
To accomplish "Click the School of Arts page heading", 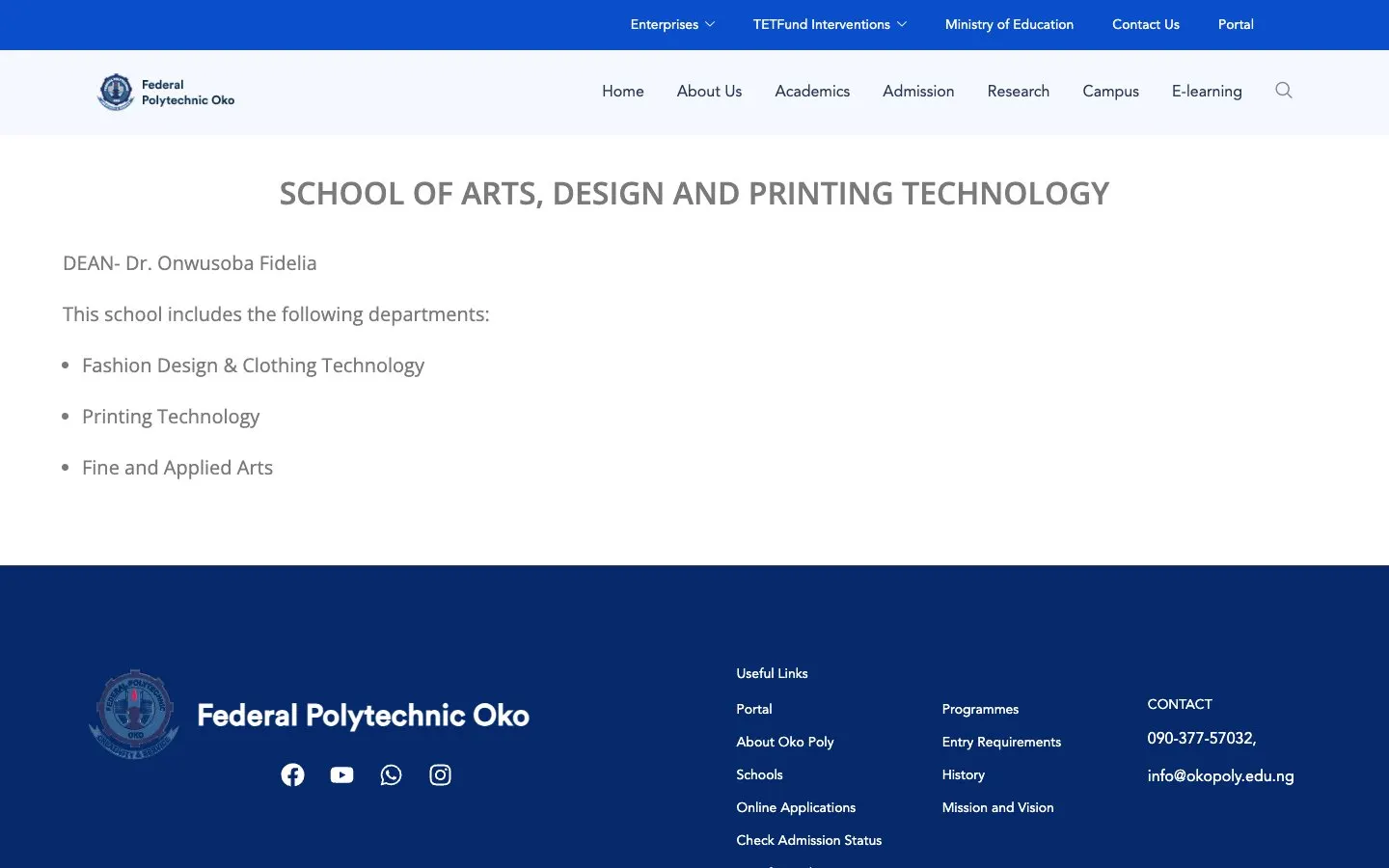I will tap(694, 193).
